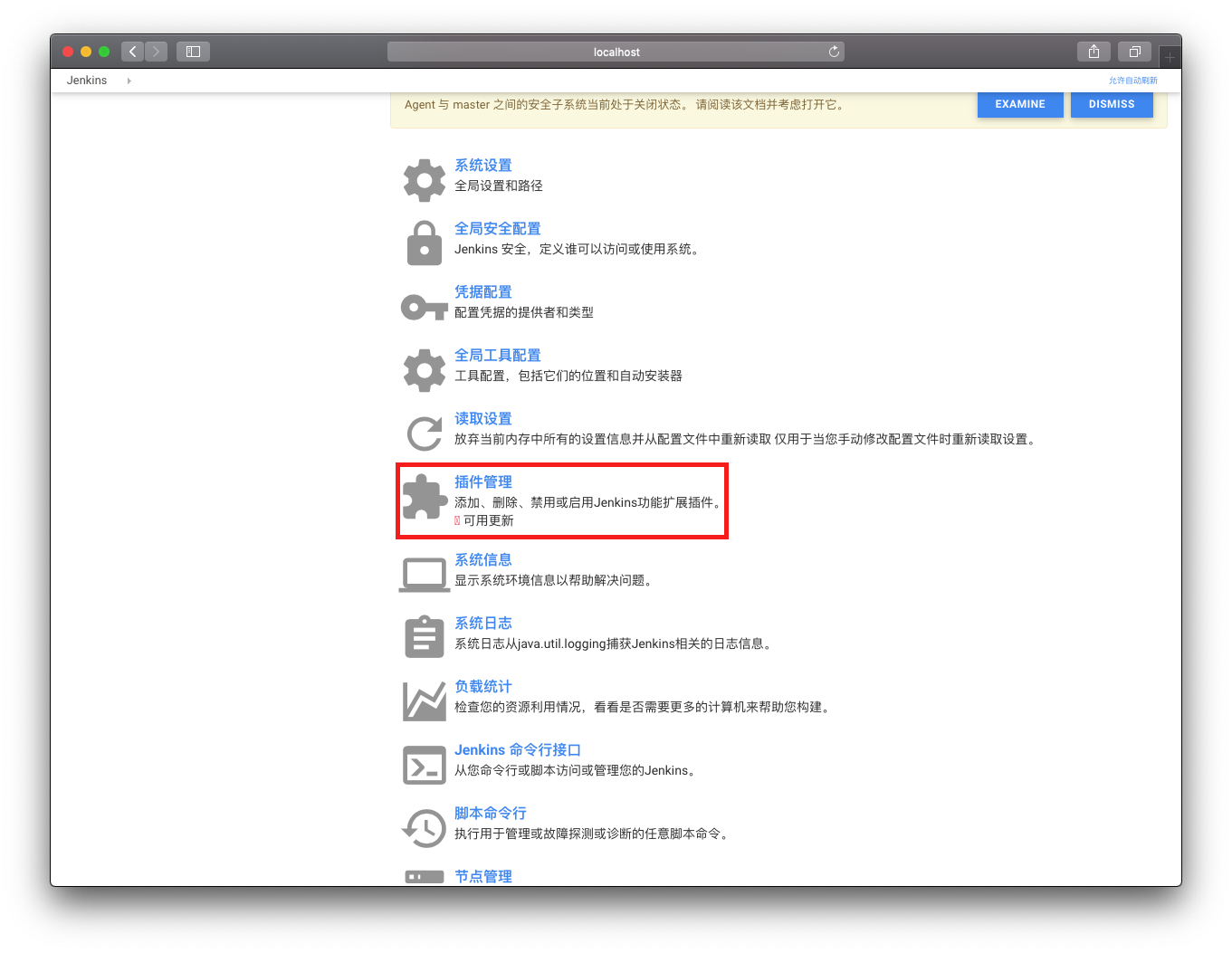
Task: Click the gear icon beside 系统设置
Action: coord(424,180)
